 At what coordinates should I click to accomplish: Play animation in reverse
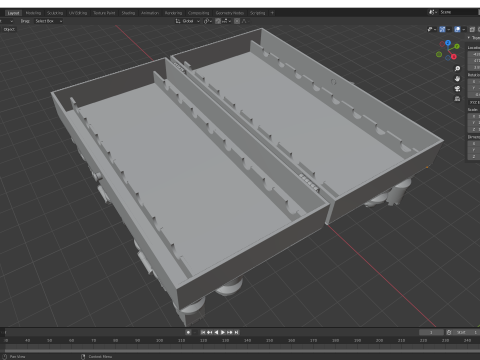pyautogui.click(x=216, y=332)
